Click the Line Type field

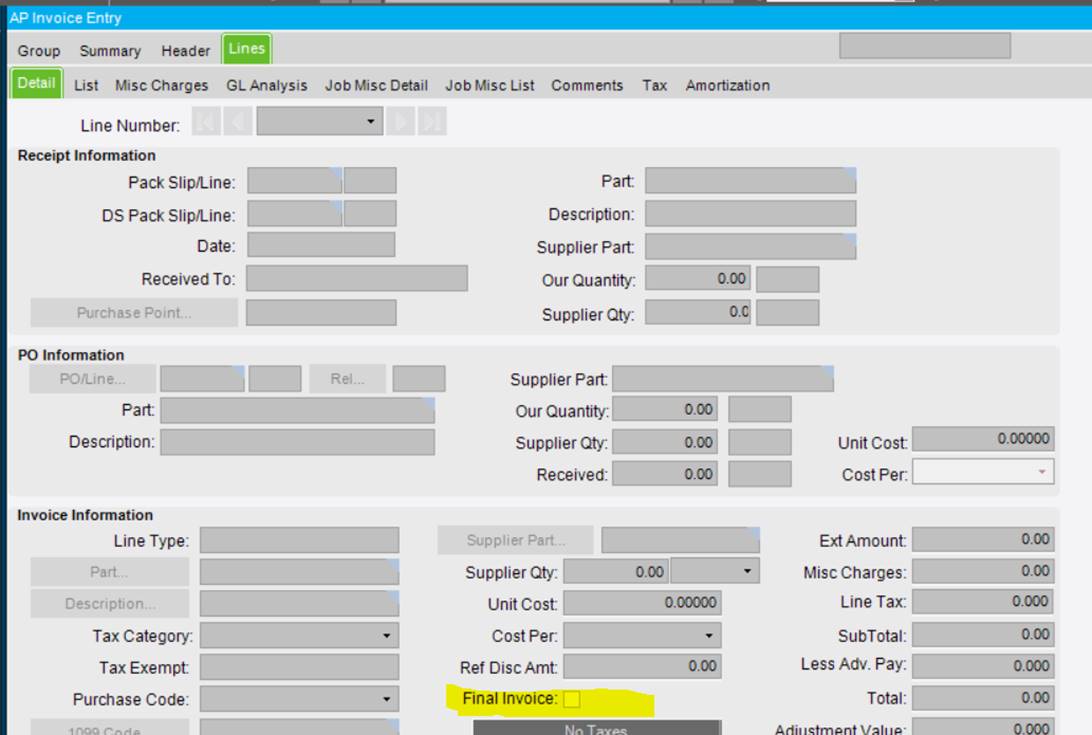(x=299, y=540)
